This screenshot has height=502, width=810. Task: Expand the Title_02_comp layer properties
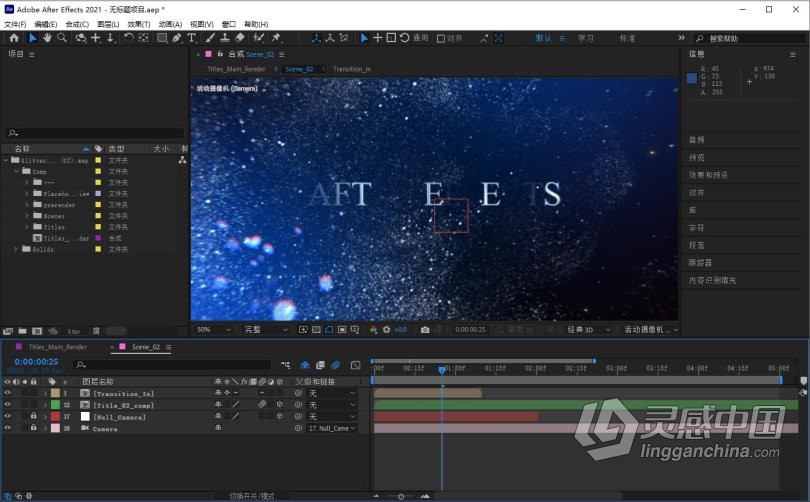tap(45, 405)
